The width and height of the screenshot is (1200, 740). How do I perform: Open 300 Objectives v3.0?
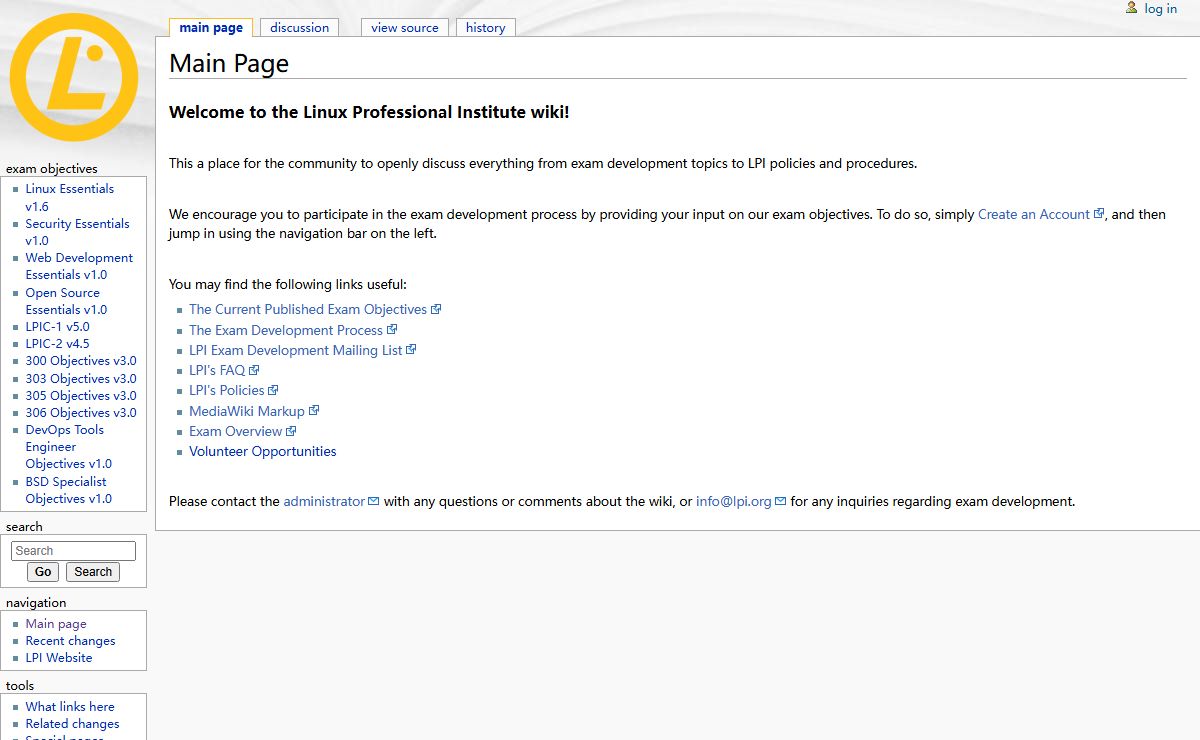(81, 361)
